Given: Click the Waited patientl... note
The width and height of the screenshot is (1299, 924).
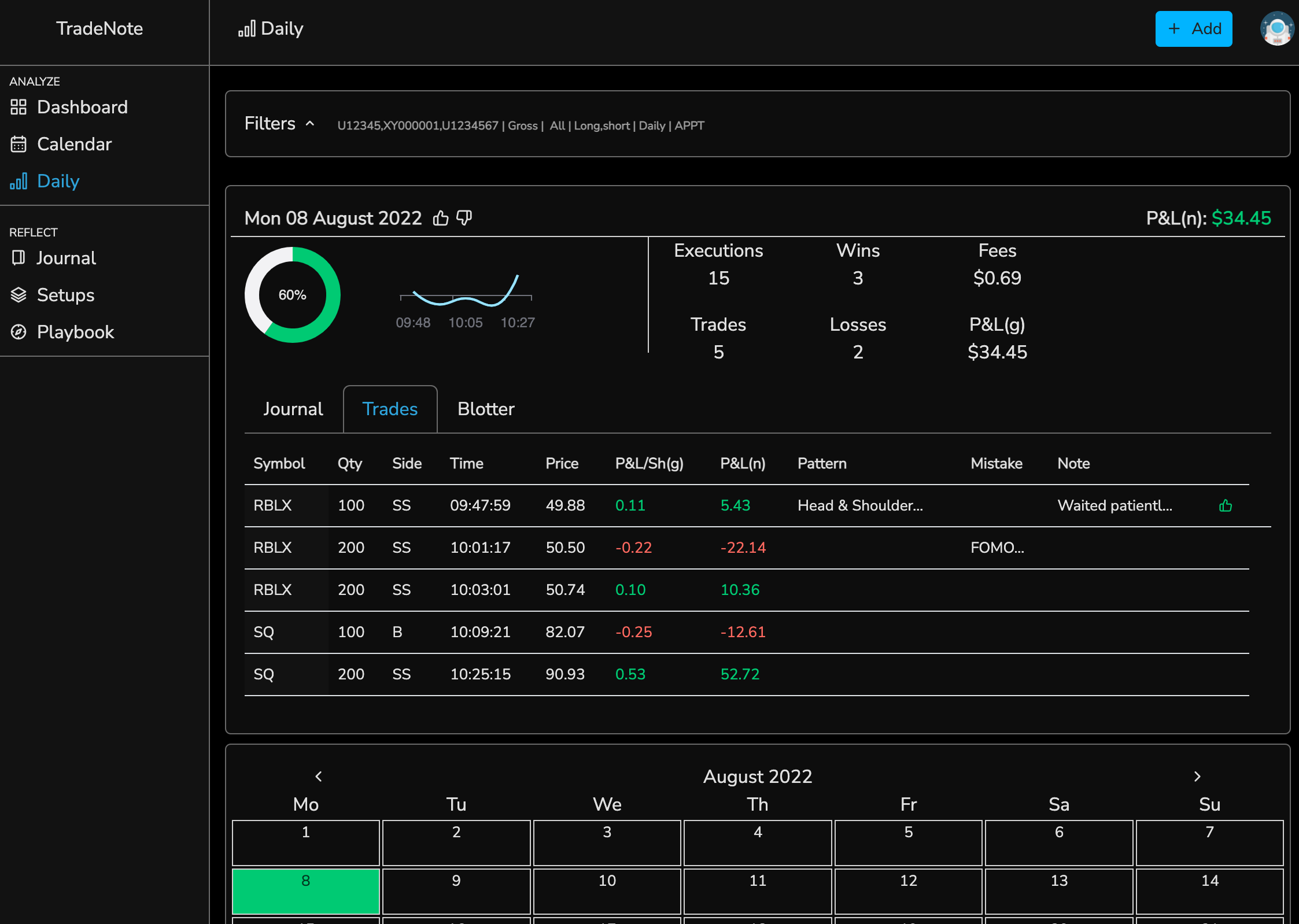Looking at the screenshot, I should (x=1115, y=505).
